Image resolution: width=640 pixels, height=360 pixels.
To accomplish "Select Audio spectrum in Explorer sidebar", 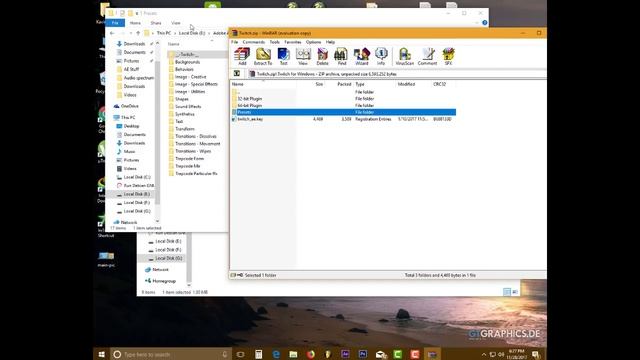I will (x=139, y=78).
